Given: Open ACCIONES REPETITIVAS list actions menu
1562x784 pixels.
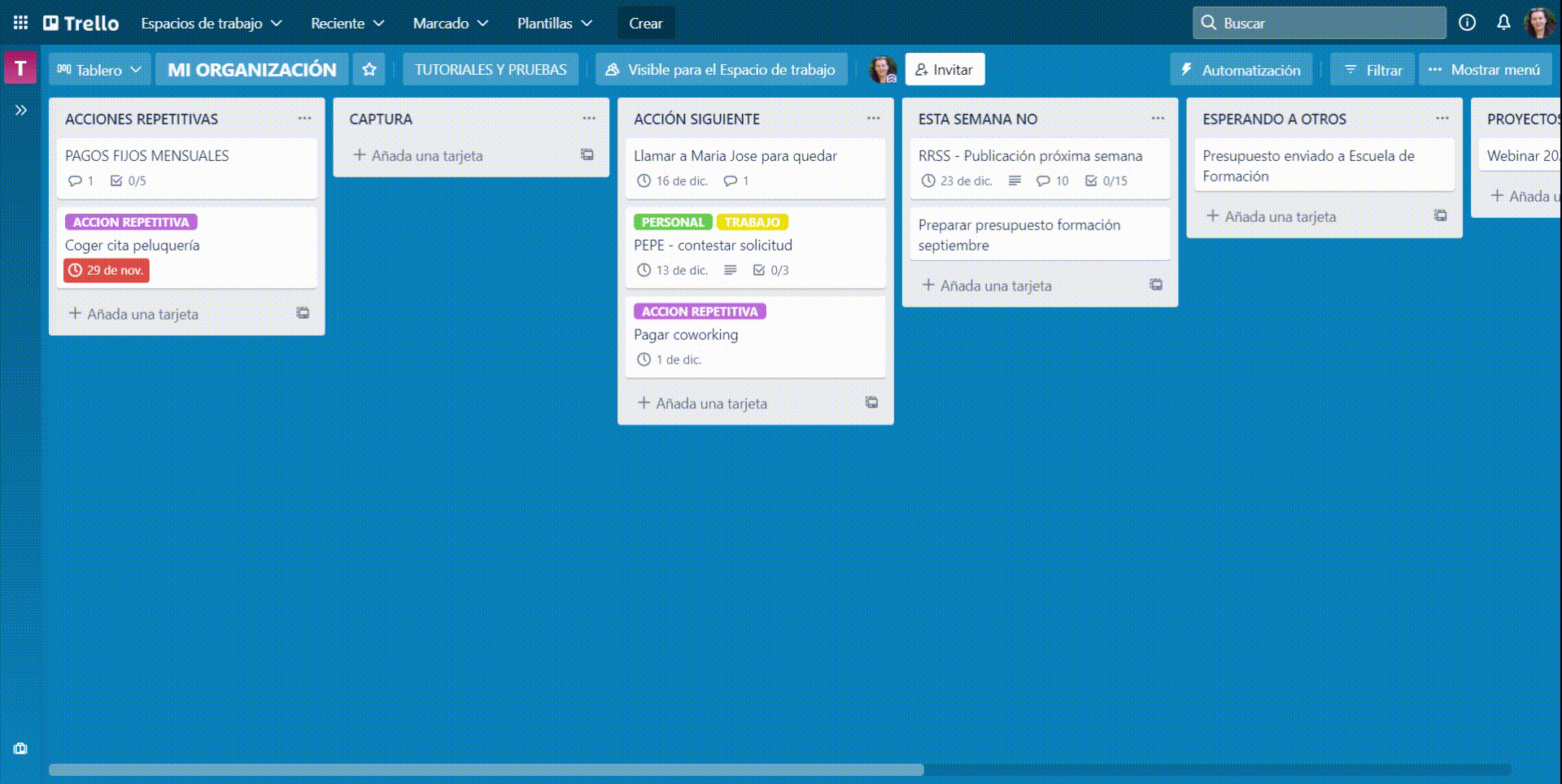Looking at the screenshot, I should point(304,118).
